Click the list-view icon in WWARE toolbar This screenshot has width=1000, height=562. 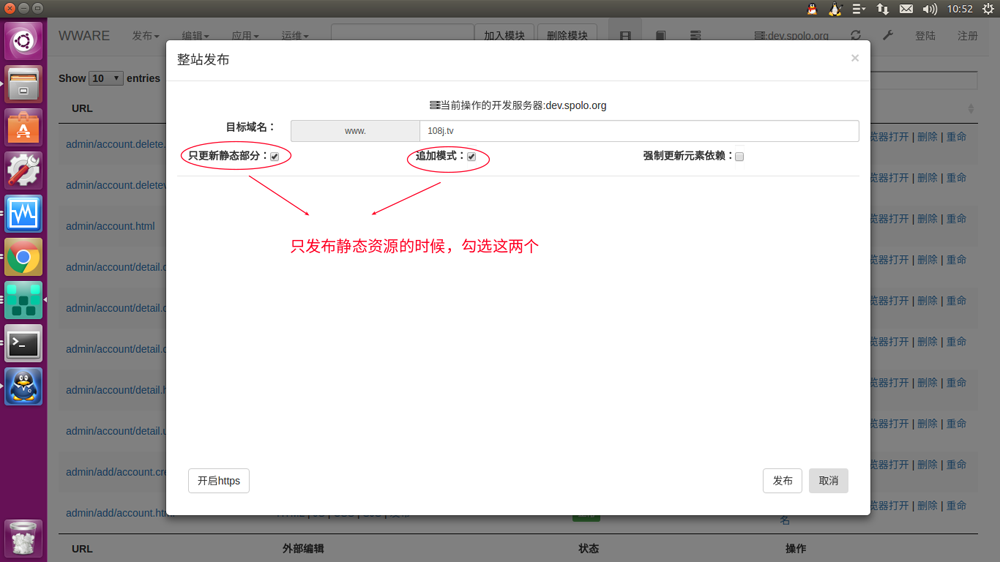pyautogui.click(x=696, y=36)
